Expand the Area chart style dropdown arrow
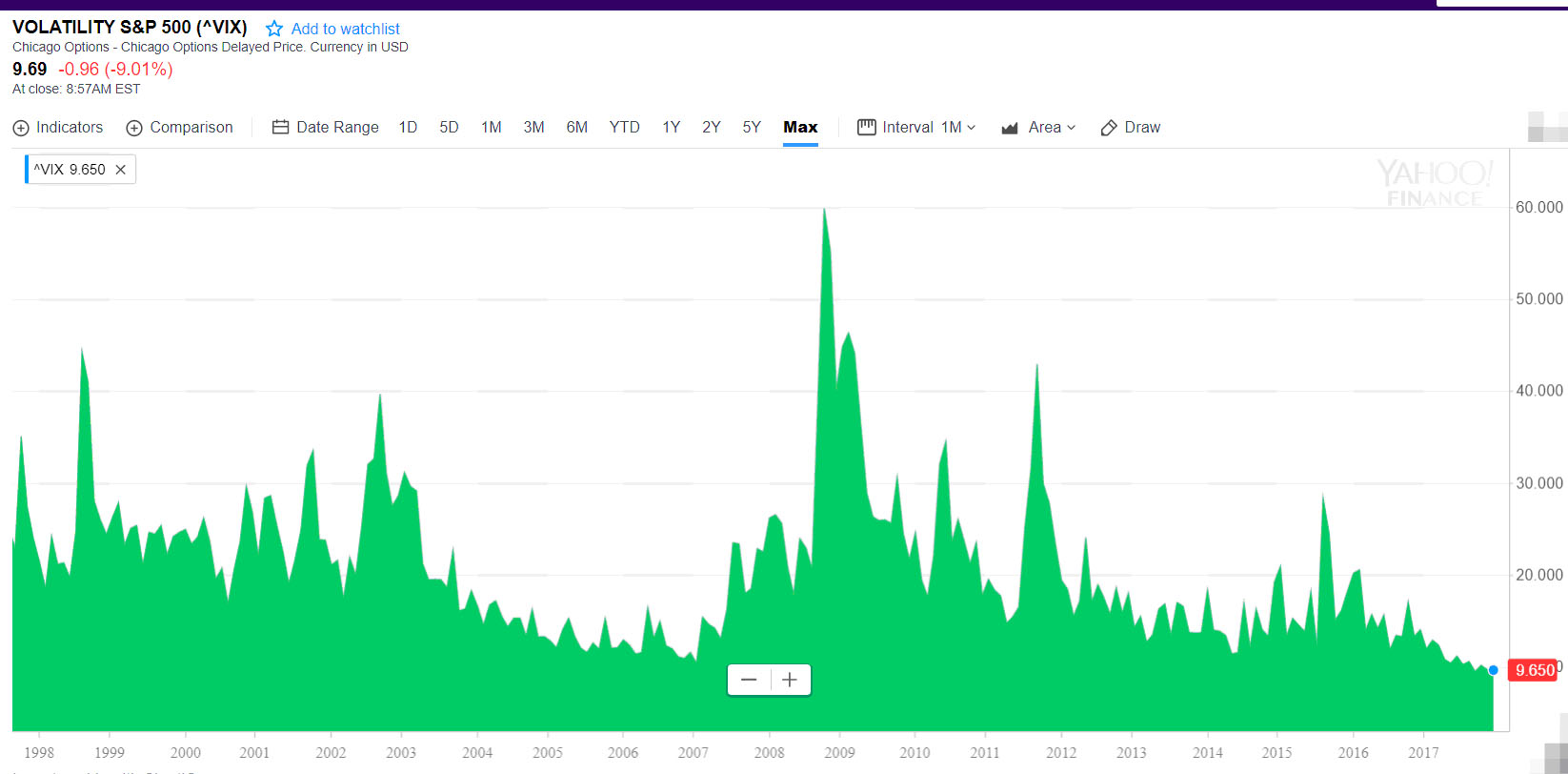The width and height of the screenshot is (1568, 774). [x=1071, y=128]
